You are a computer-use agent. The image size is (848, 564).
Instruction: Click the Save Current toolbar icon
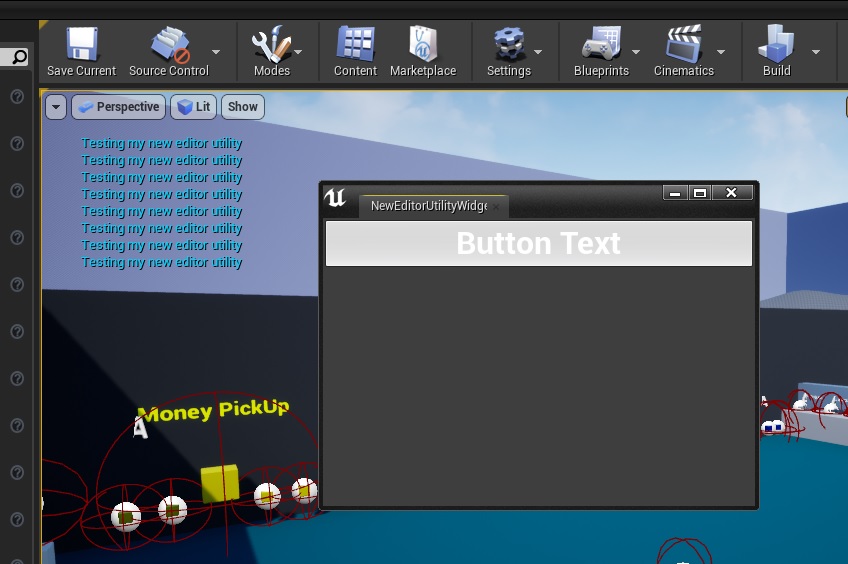pos(81,45)
